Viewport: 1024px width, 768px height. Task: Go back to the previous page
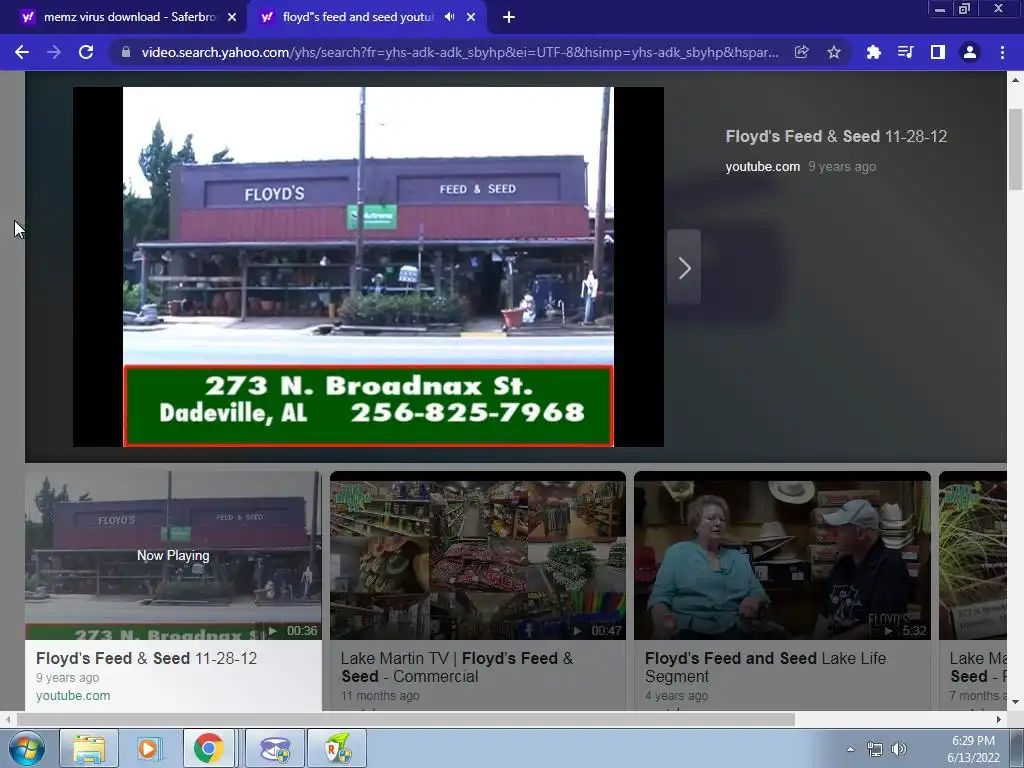click(x=22, y=52)
